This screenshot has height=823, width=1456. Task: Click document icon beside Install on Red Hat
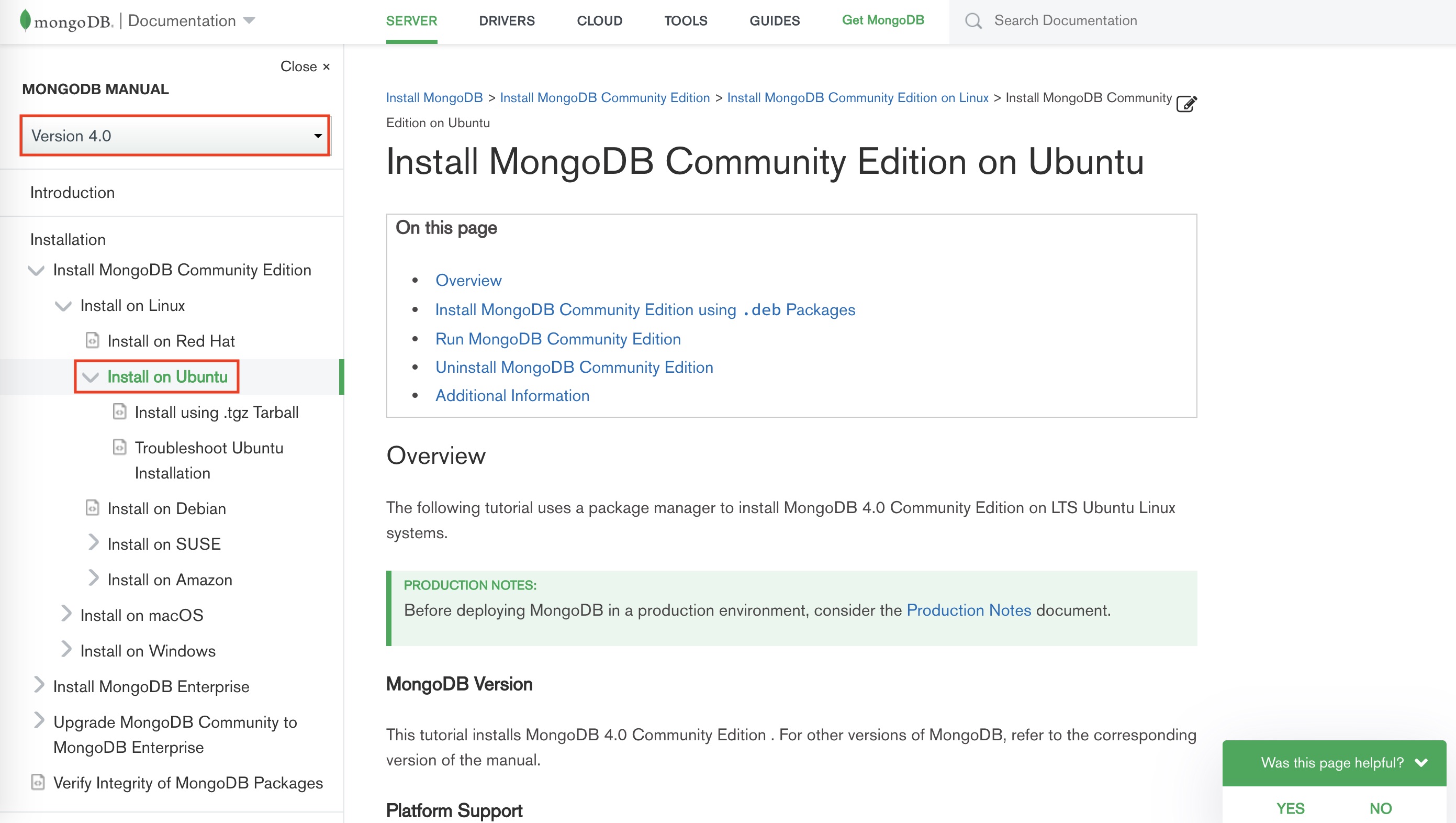click(x=92, y=340)
